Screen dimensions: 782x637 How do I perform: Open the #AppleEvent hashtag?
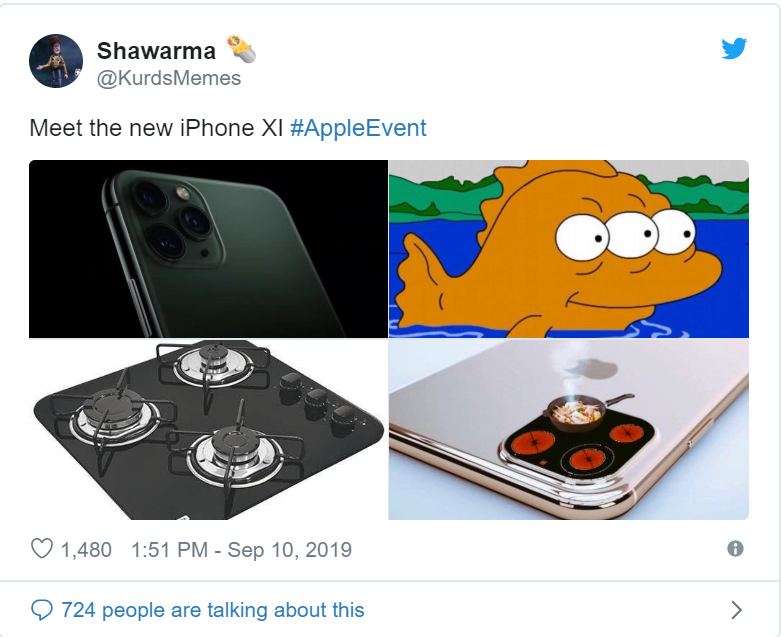pyautogui.click(x=358, y=128)
